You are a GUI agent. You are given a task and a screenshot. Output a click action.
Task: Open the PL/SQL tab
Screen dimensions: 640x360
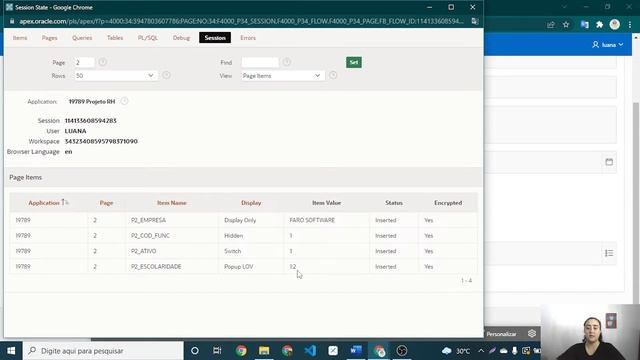coord(148,38)
